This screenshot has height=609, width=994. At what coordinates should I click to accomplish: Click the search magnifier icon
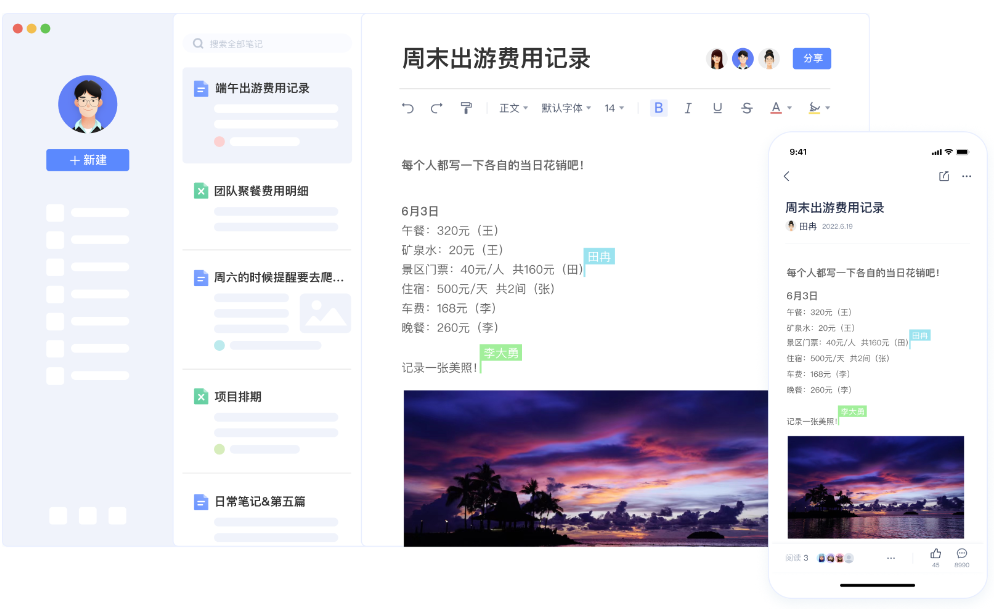tap(198, 44)
